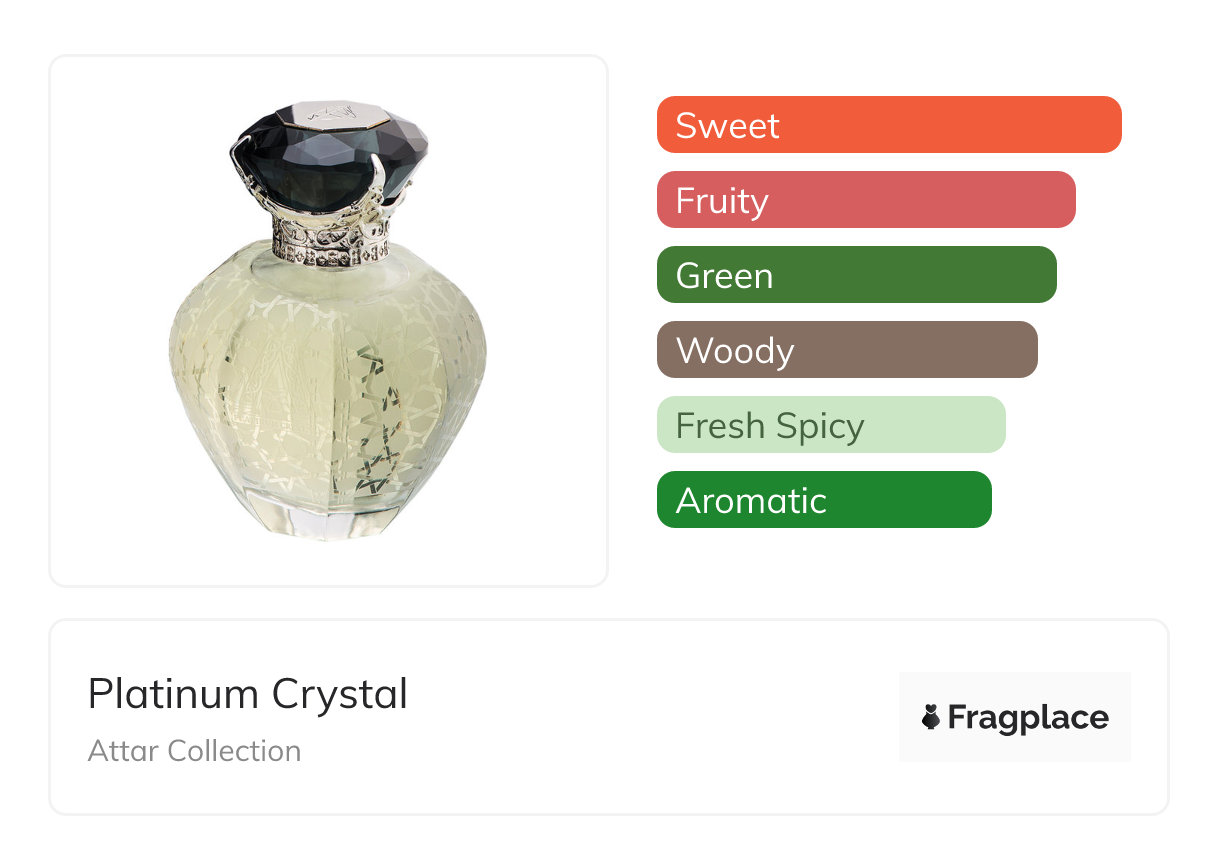This screenshot has width=1218, height=864.
Task: Click the "Fresh Spicy" label text
Action: point(770,426)
